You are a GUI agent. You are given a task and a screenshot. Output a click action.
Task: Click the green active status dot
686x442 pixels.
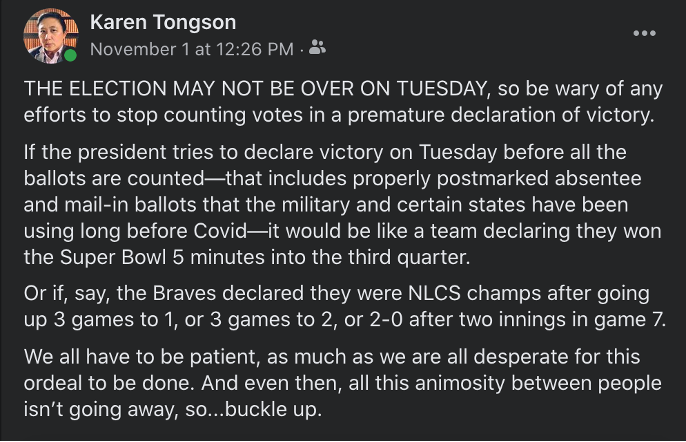pyautogui.click(x=70, y=56)
